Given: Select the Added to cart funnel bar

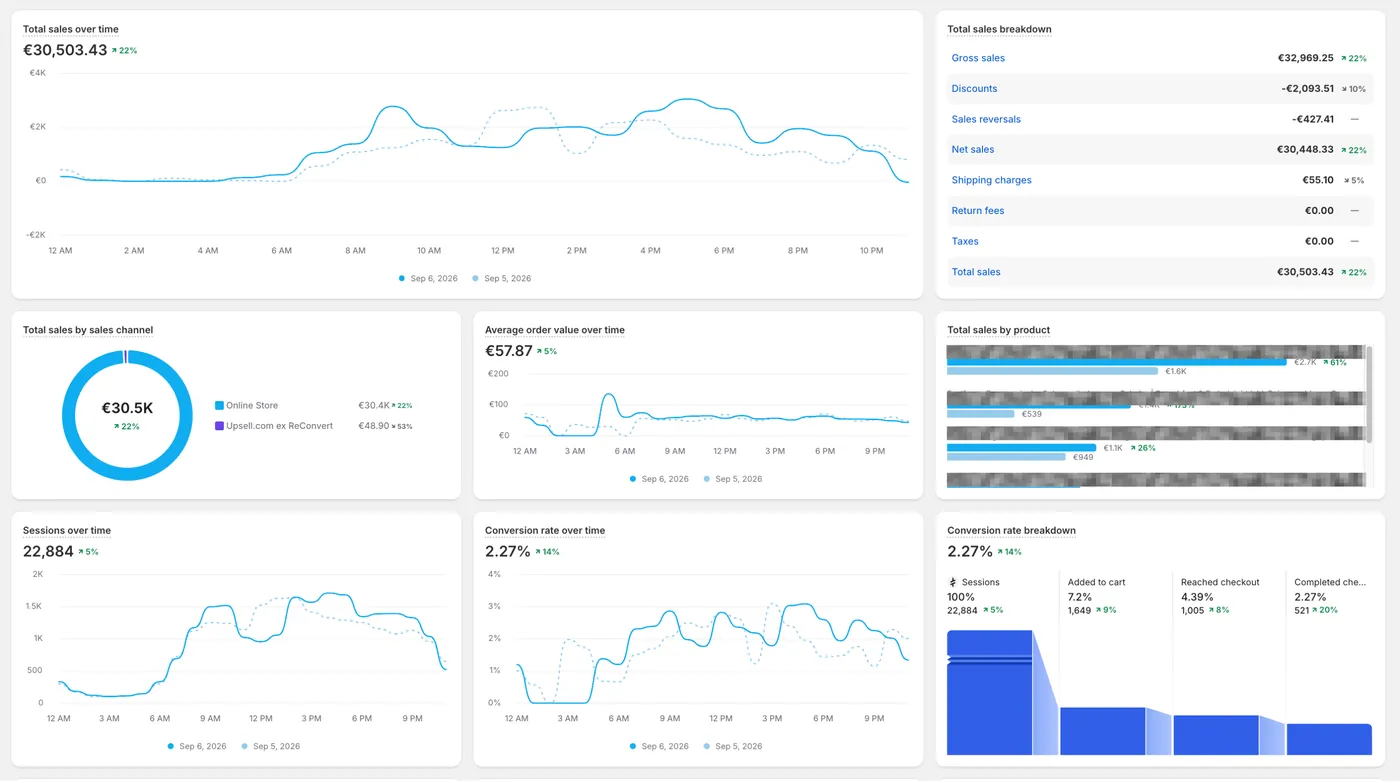Looking at the screenshot, I should coord(1102,731).
